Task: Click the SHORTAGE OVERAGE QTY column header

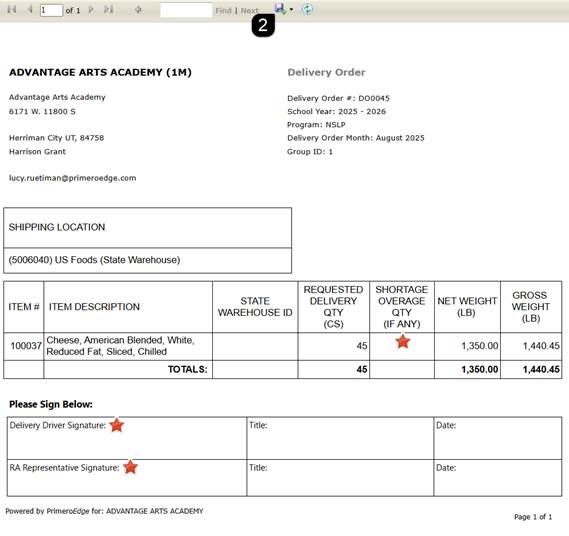Action: point(402,307)
